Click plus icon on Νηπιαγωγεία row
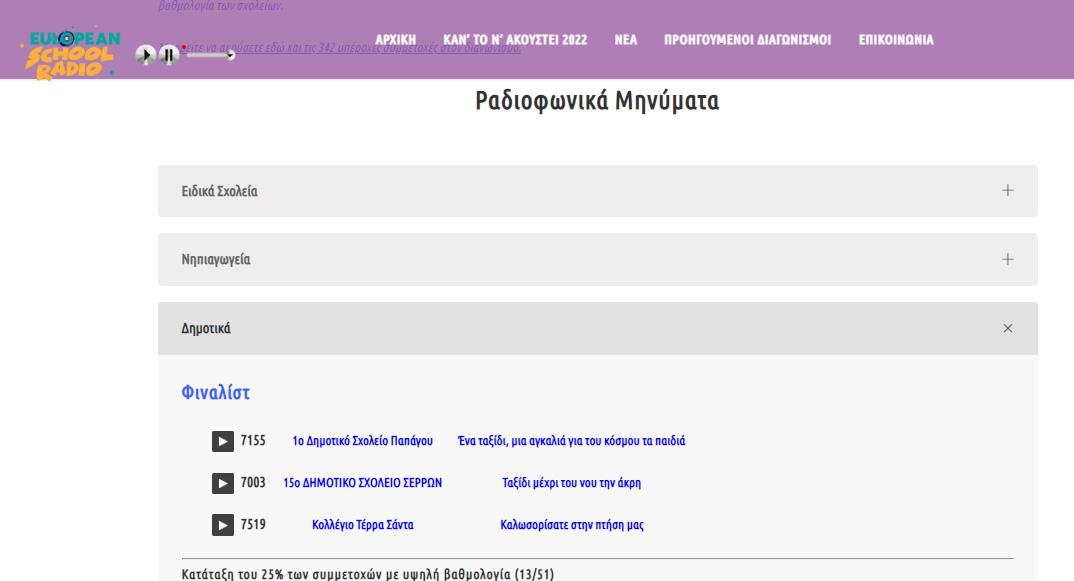This screenshot has height=581, width=1074. click(1007, 260)
